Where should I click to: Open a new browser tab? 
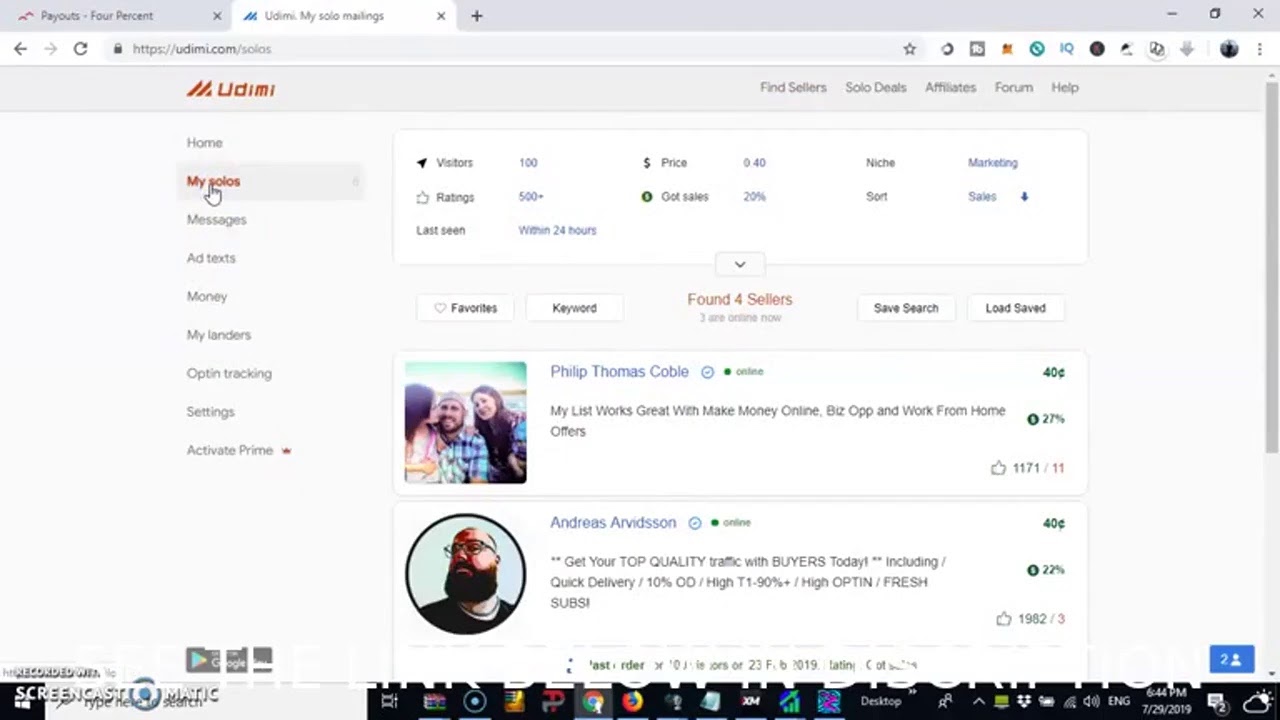tap(476, 16)
